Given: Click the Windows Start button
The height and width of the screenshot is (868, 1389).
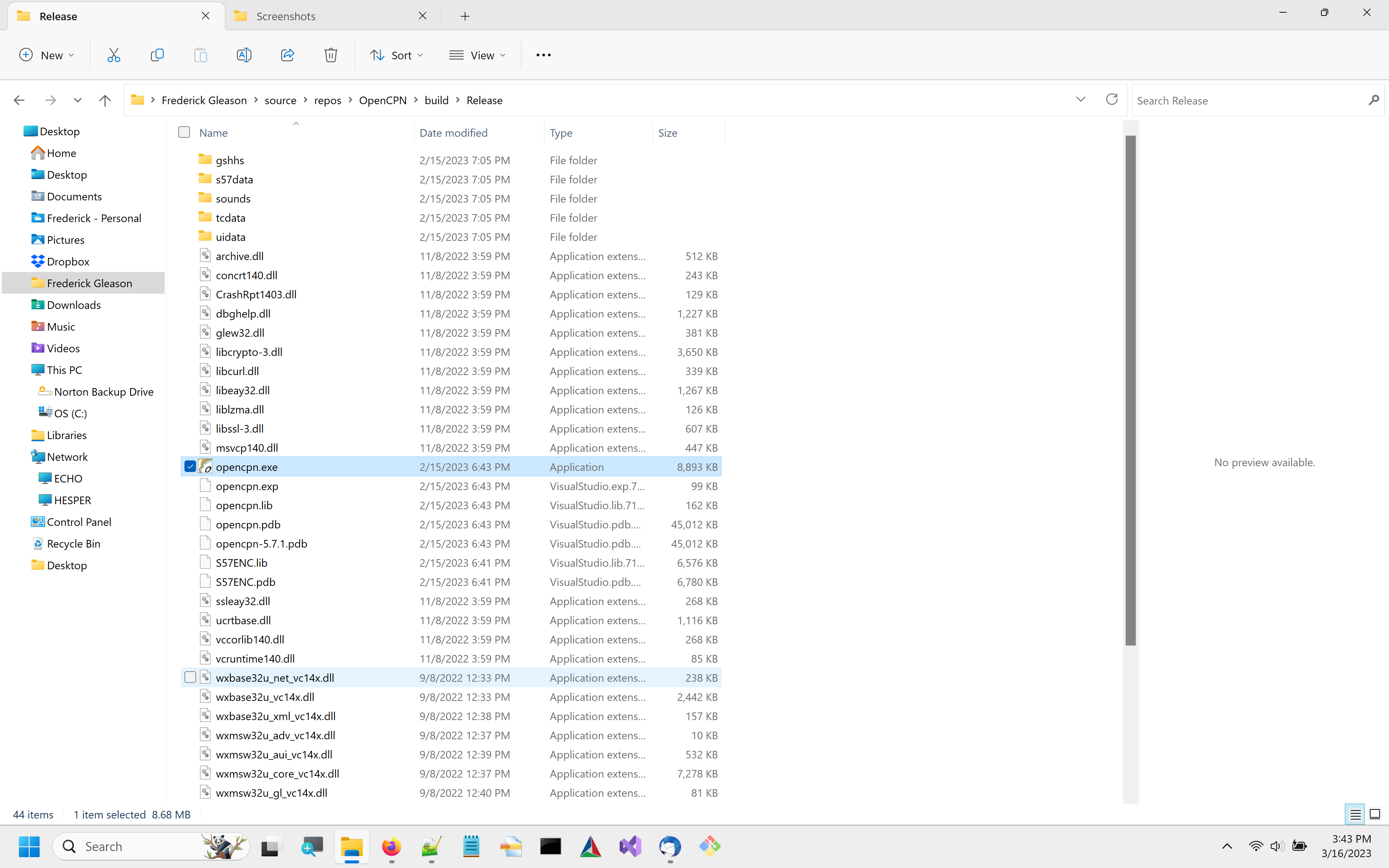Looking at the screenshot, I should [x=29, y=846].
